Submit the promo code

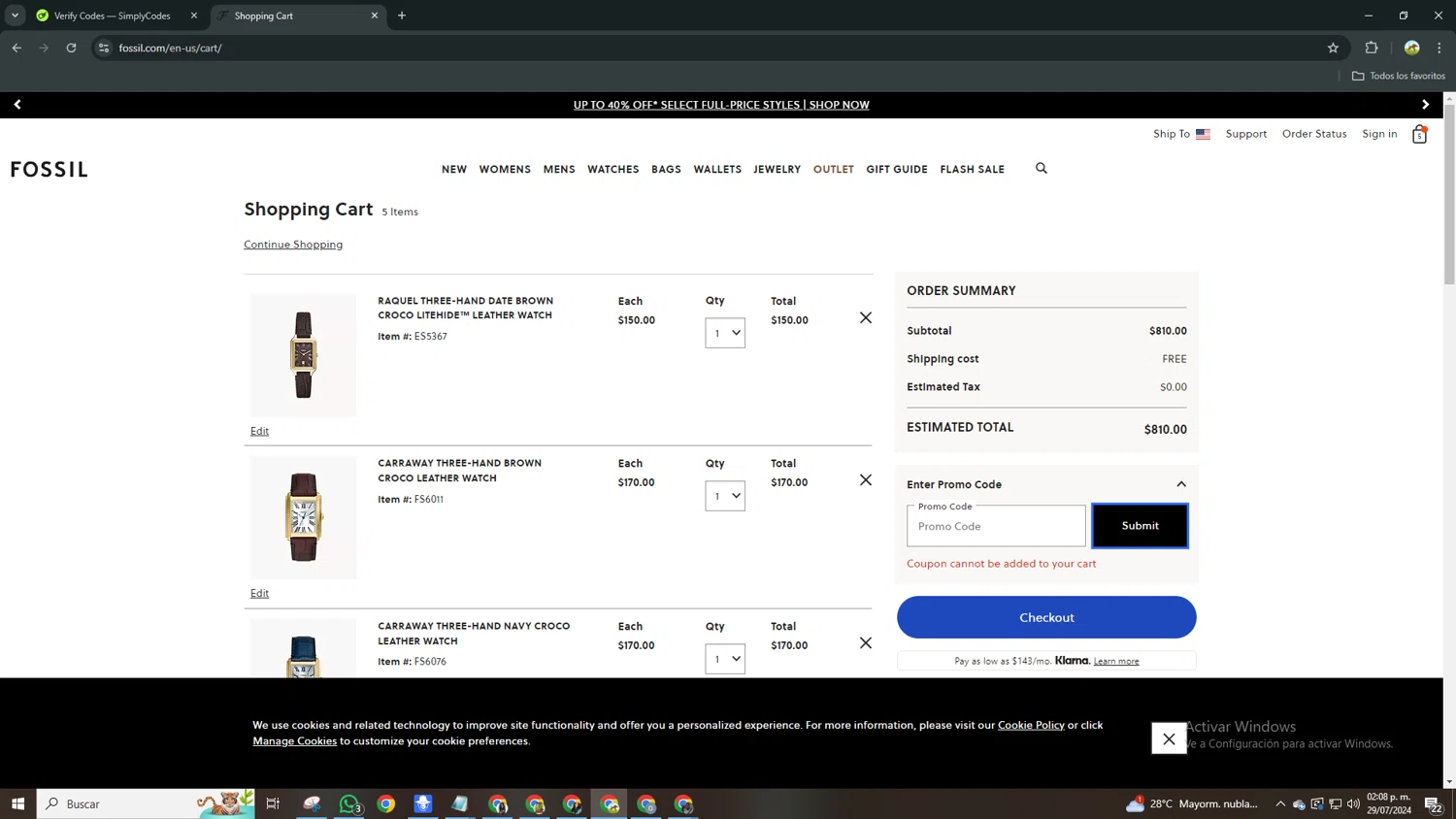(x=1141, y=526)
